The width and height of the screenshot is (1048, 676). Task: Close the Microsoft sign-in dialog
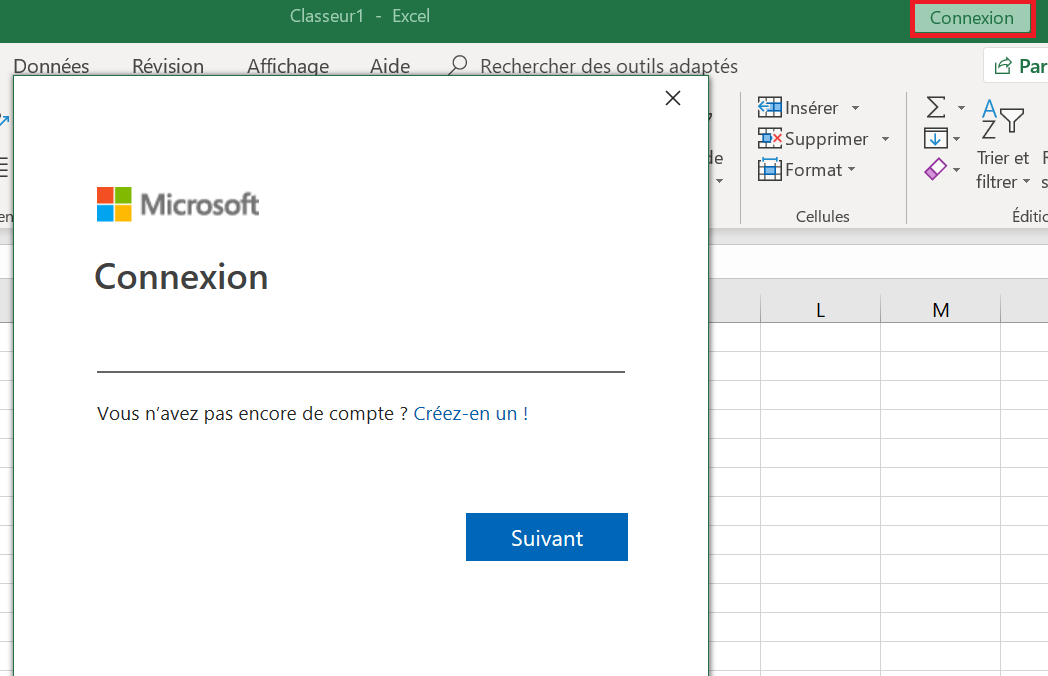click(x=673, y=98)
